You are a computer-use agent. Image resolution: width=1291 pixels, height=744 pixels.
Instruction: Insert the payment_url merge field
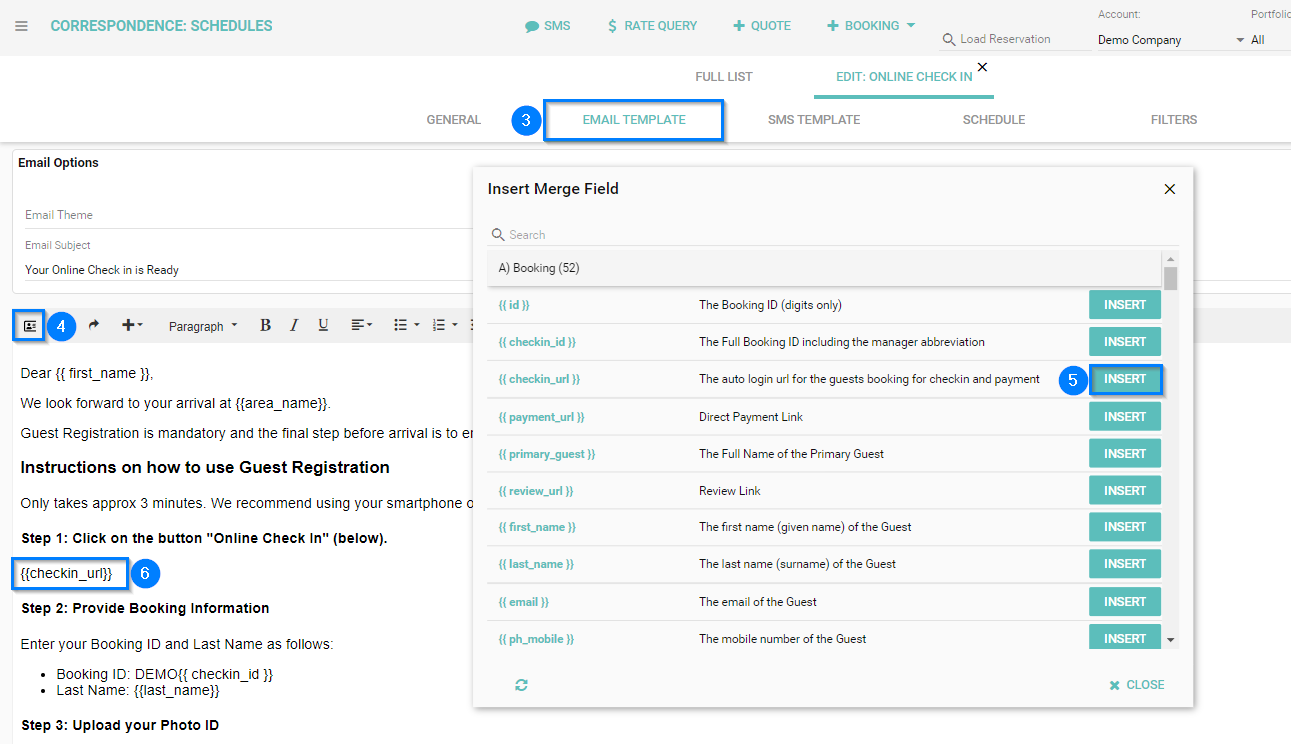[1124, 417]
